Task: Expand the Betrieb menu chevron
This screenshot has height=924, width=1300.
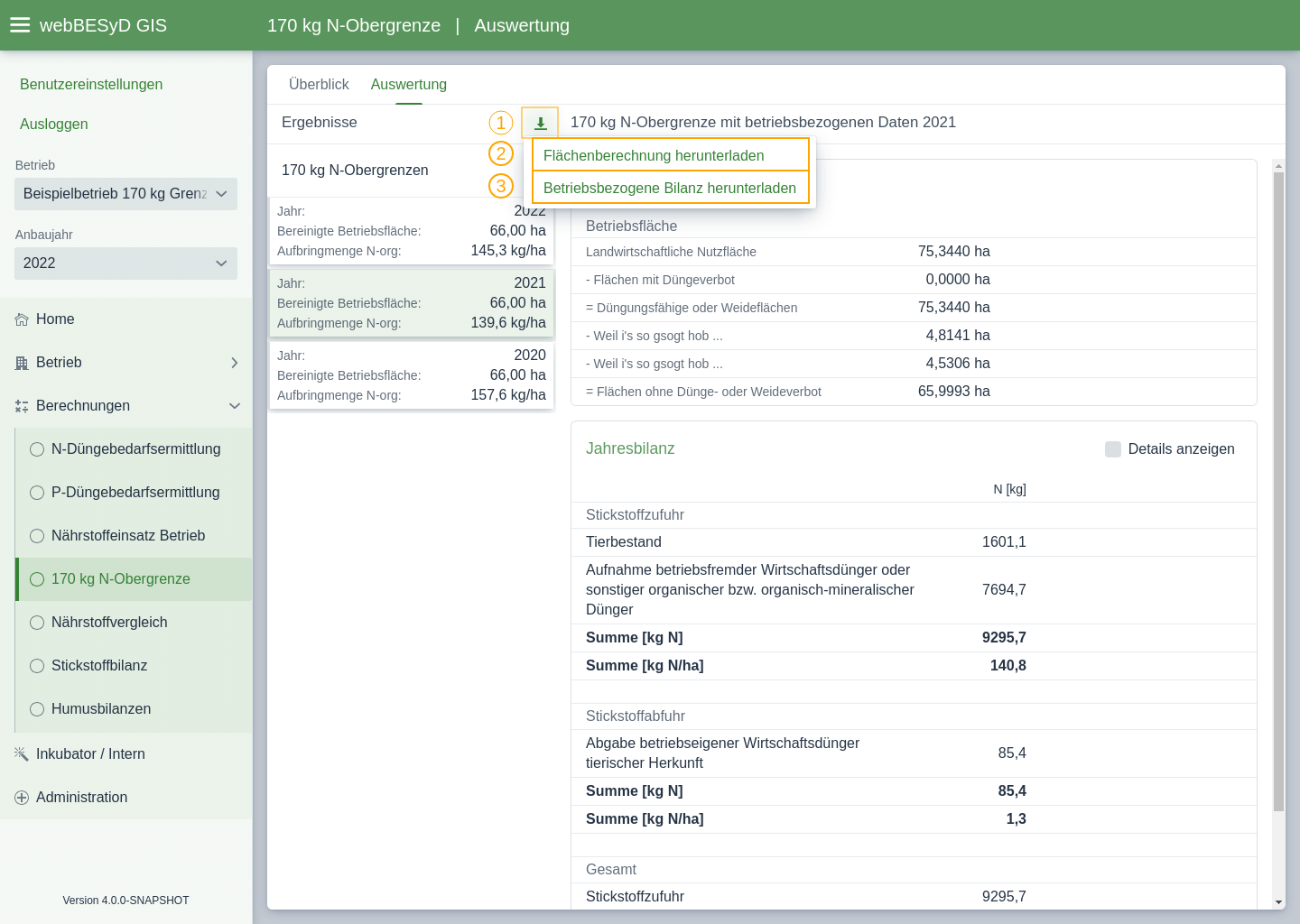Action: click(235, 363)
